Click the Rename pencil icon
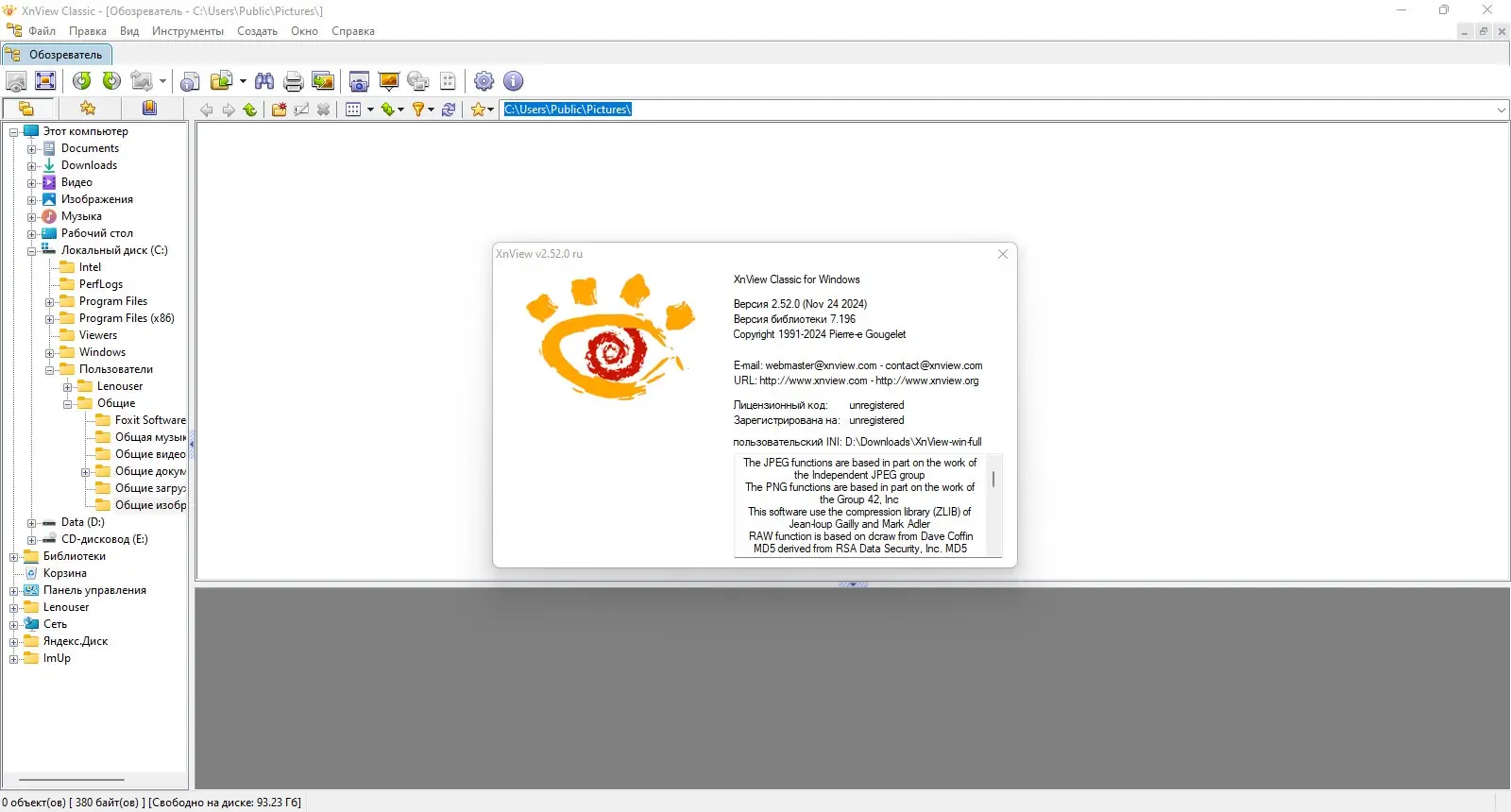Screen dimensions: 1511x812 (x=301, y=110)
